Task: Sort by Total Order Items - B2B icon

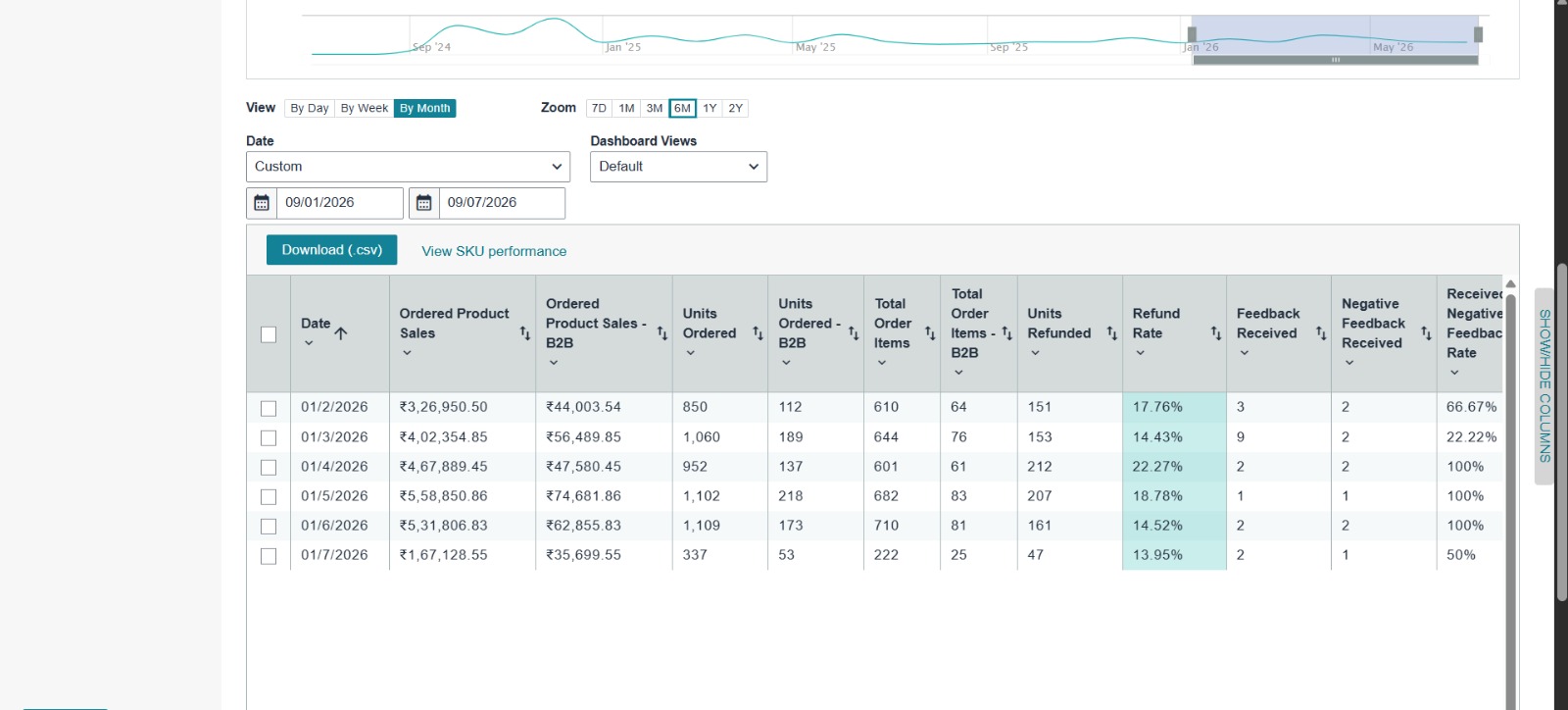Action: pos(1006,333)
